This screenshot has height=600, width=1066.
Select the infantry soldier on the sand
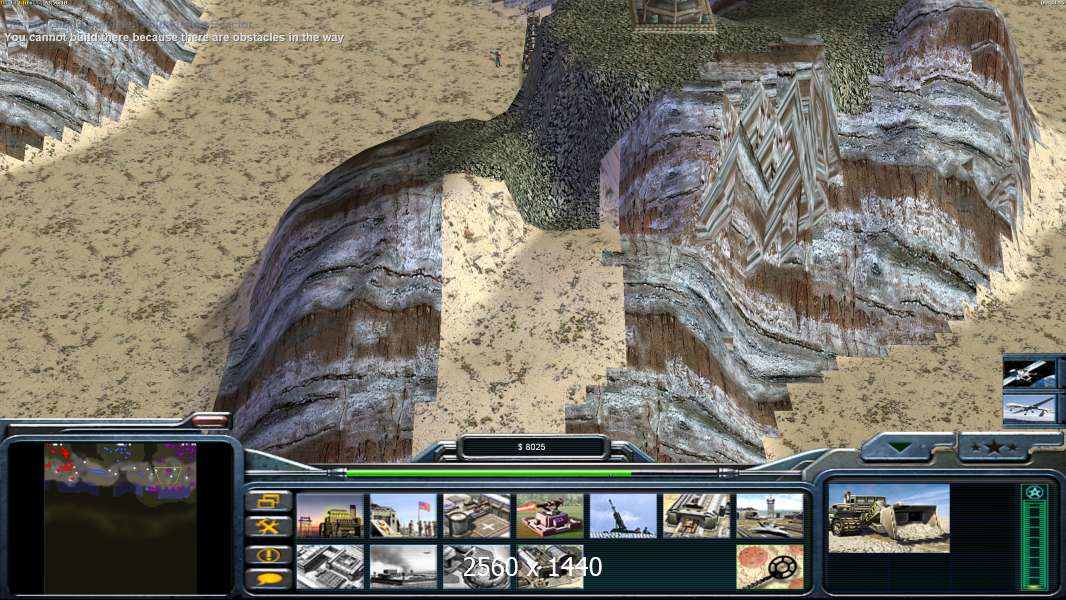[498, 58]
